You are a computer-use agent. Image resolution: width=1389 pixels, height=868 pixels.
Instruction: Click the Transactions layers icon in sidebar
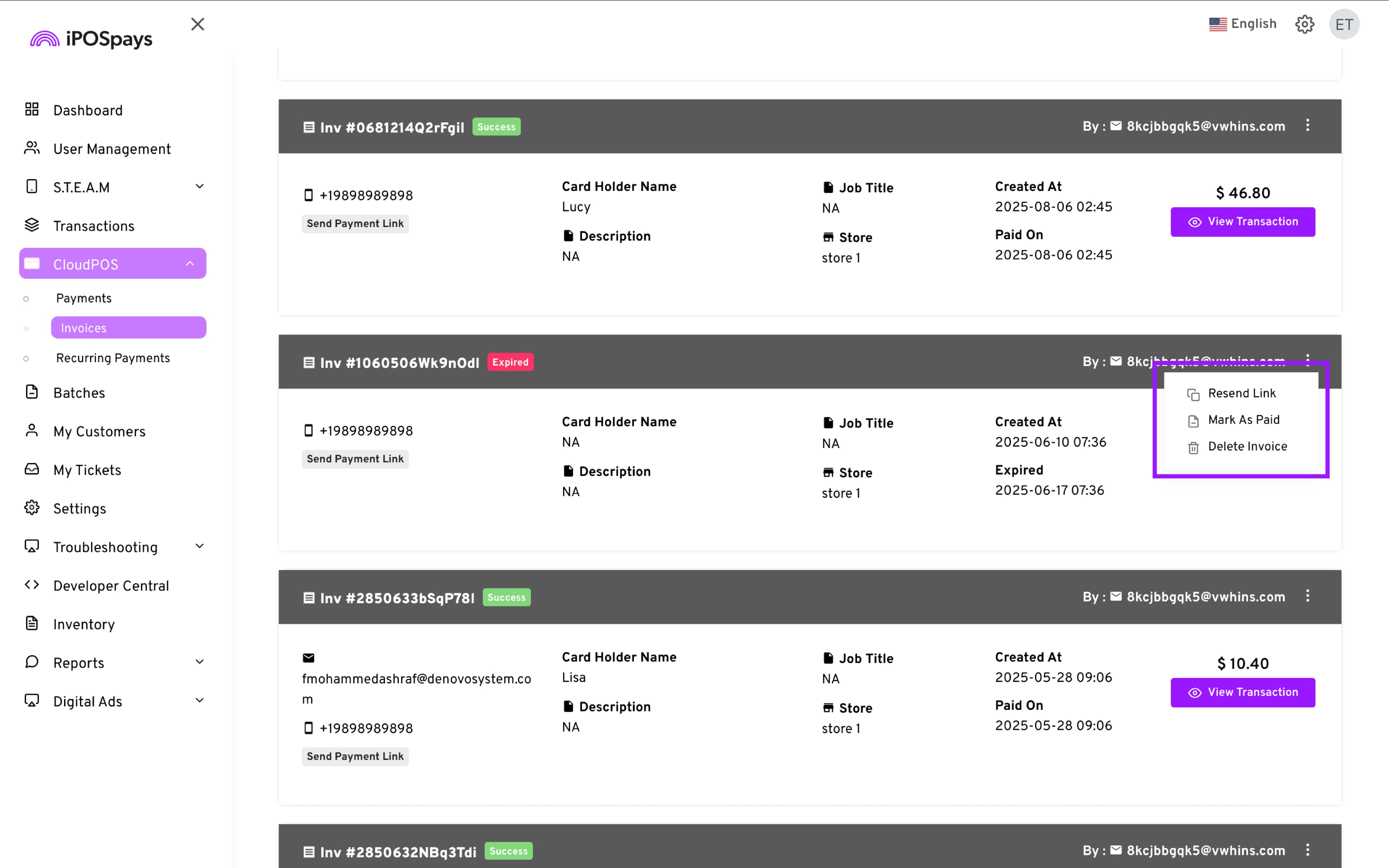[x=31, y=225]
